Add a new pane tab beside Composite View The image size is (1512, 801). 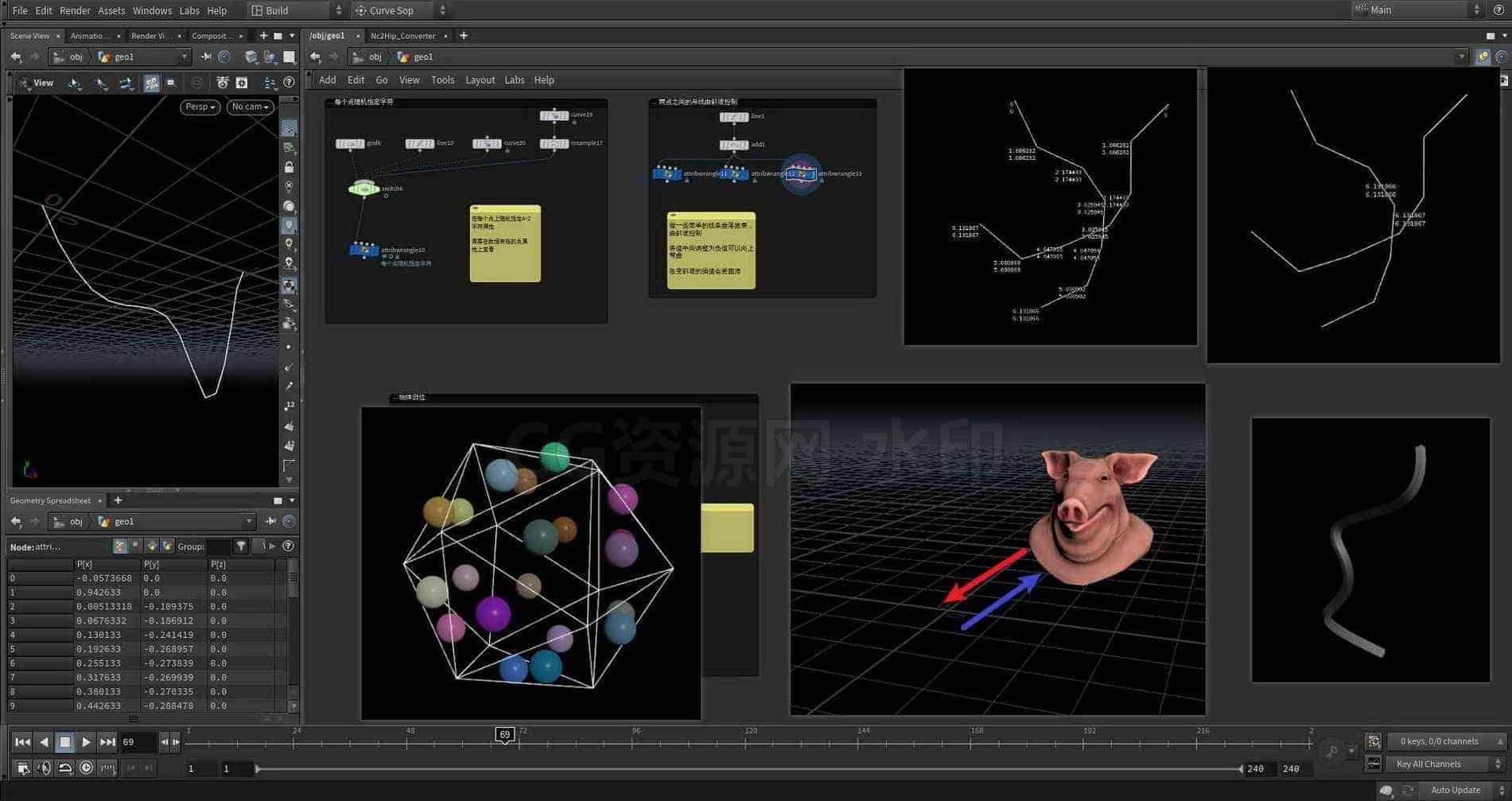pos(263,36)
